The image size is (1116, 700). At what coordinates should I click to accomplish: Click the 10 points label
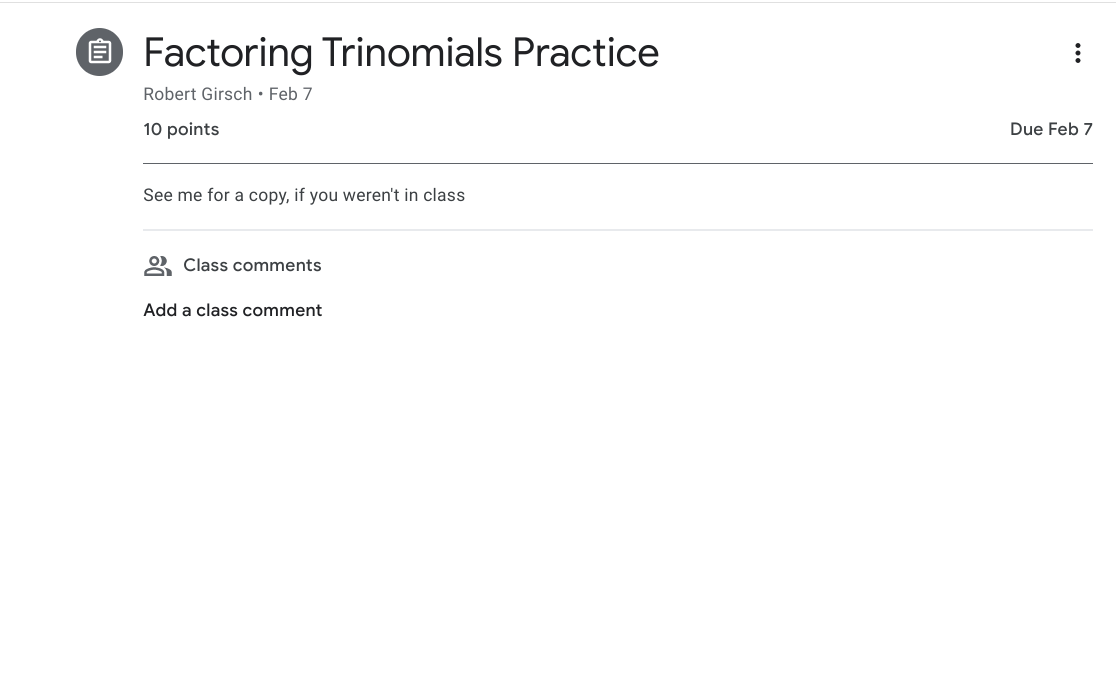tap(181, 129)
